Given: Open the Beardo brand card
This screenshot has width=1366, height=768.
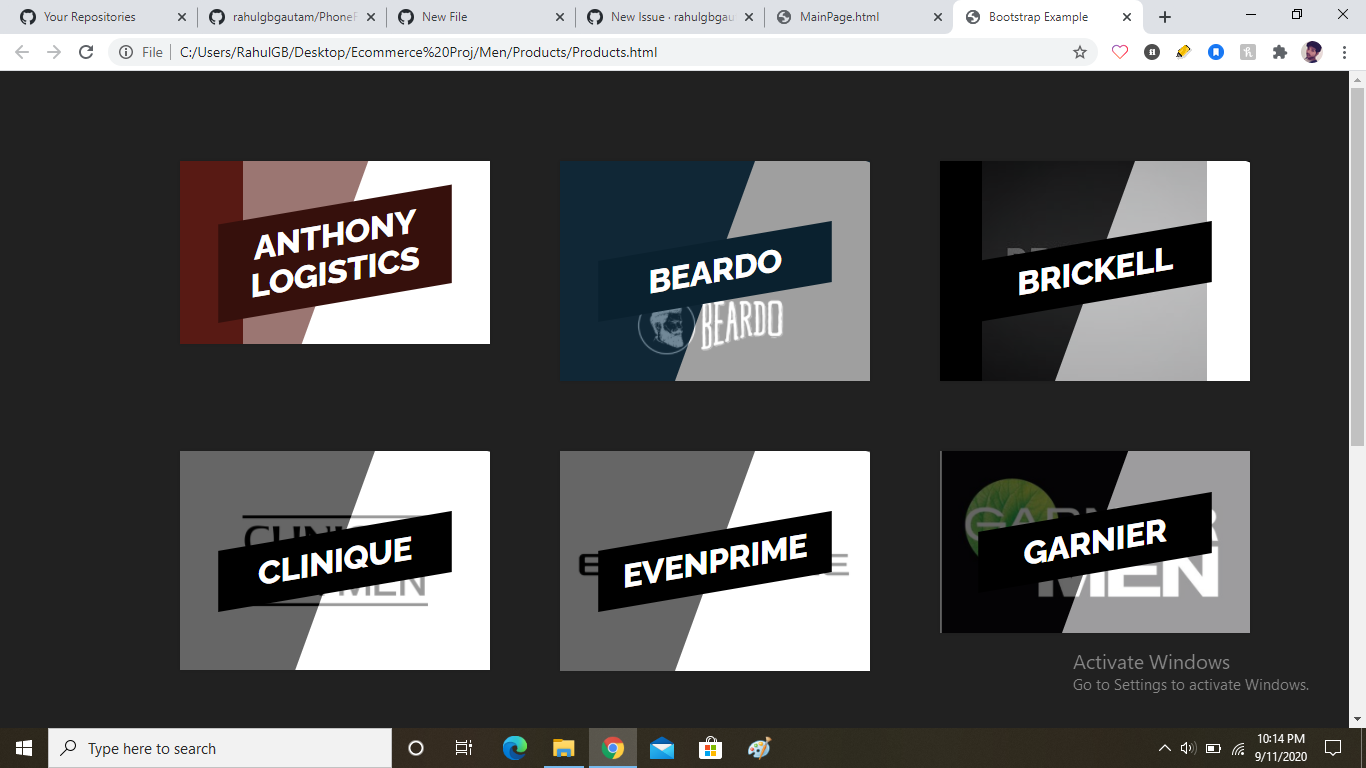Looking at the screenshot, I should (x=715, y=271).
